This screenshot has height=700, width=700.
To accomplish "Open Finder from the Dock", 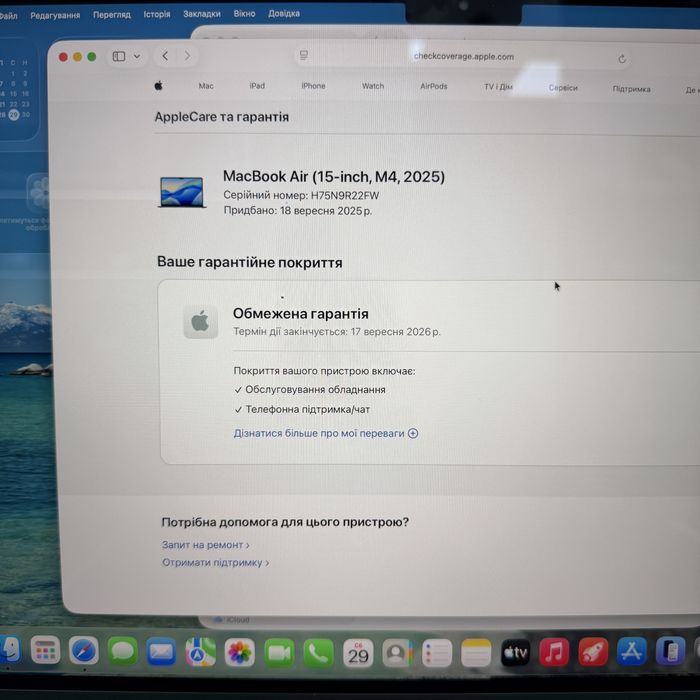I will pos(10,650).
